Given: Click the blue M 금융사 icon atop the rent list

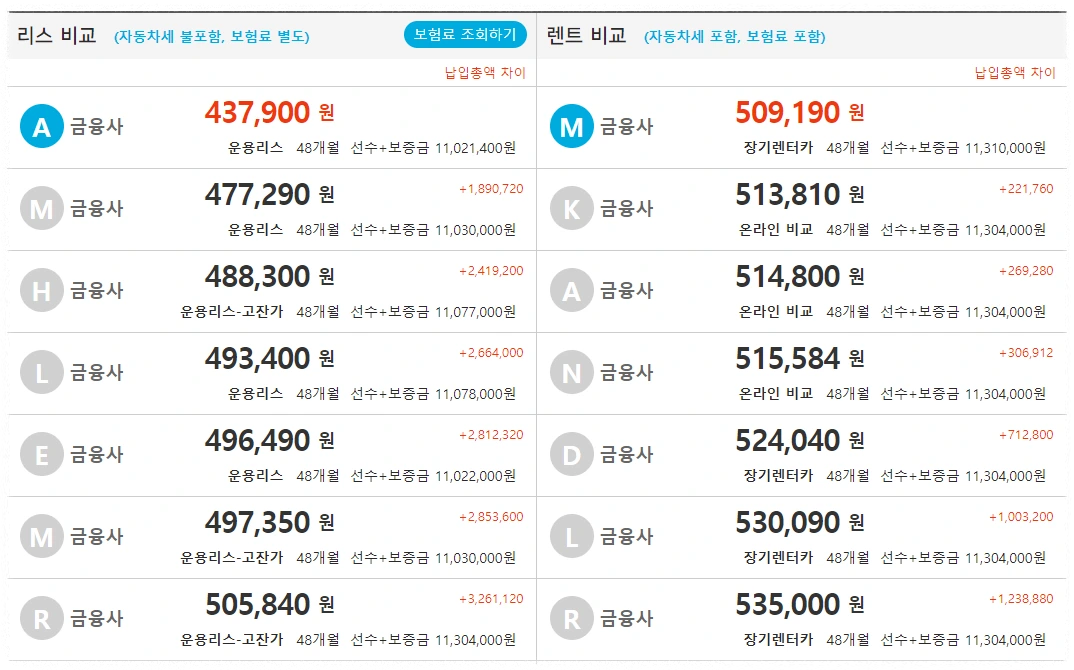Looking at the screenshot, I should 570,125.
